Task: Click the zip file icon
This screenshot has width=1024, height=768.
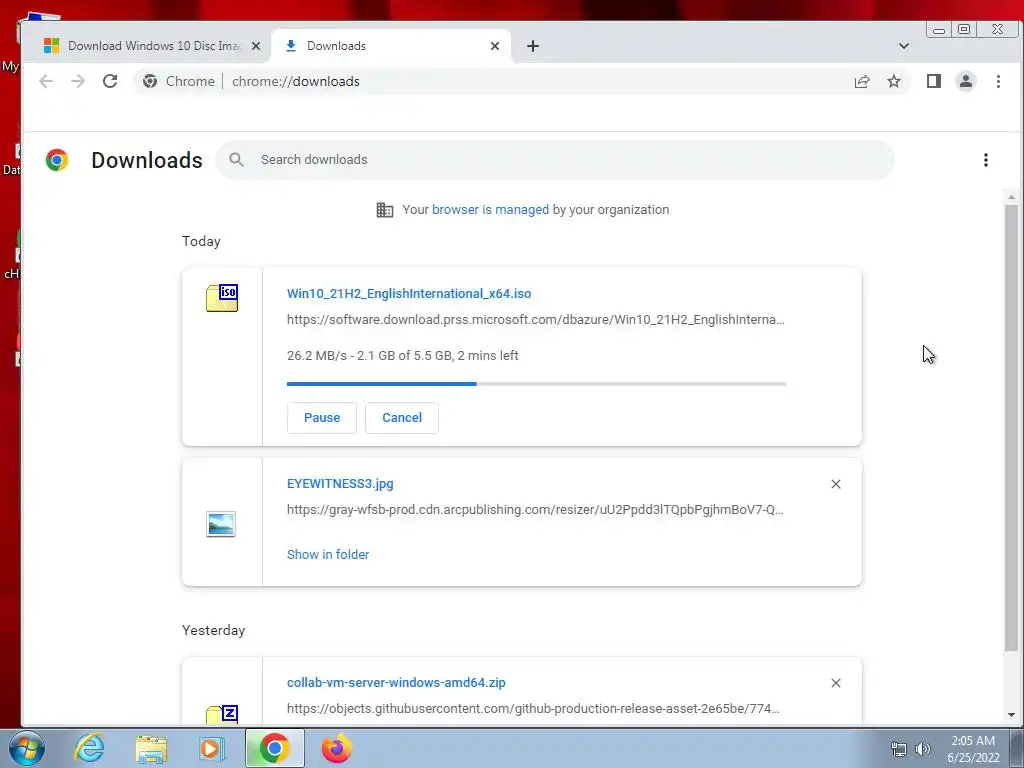Action: [x=222, y=714]
